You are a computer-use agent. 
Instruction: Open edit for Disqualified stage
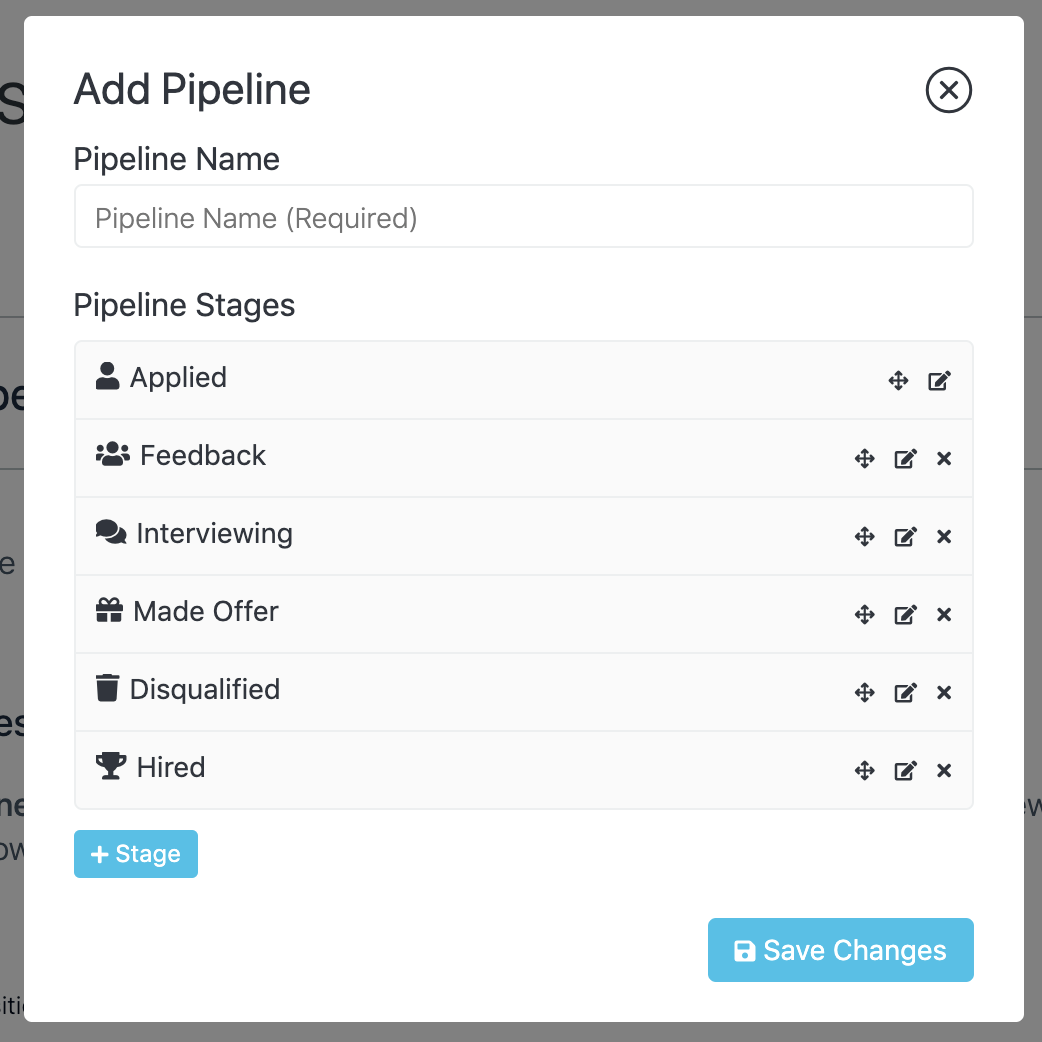(x=905, y=693)
